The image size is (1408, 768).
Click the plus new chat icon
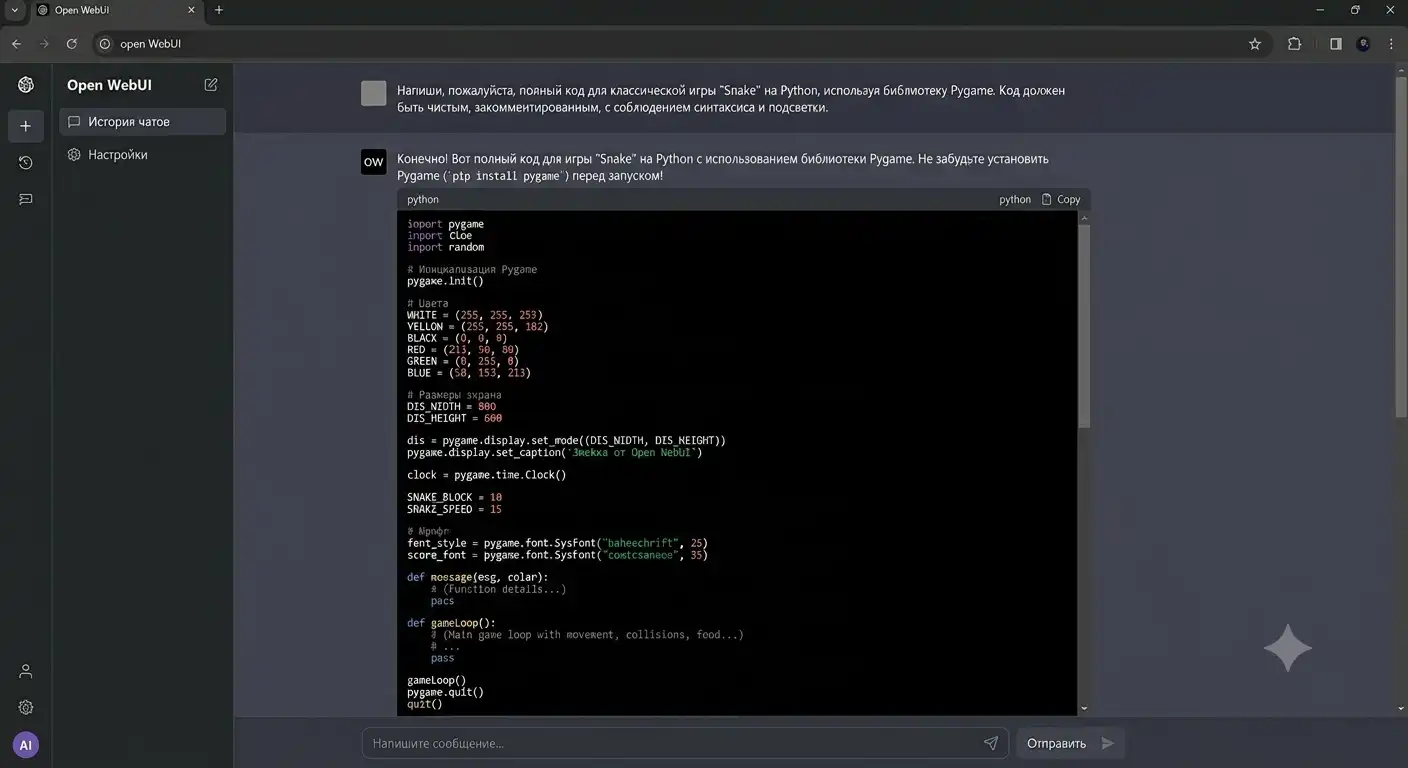[x=26, y=126]
